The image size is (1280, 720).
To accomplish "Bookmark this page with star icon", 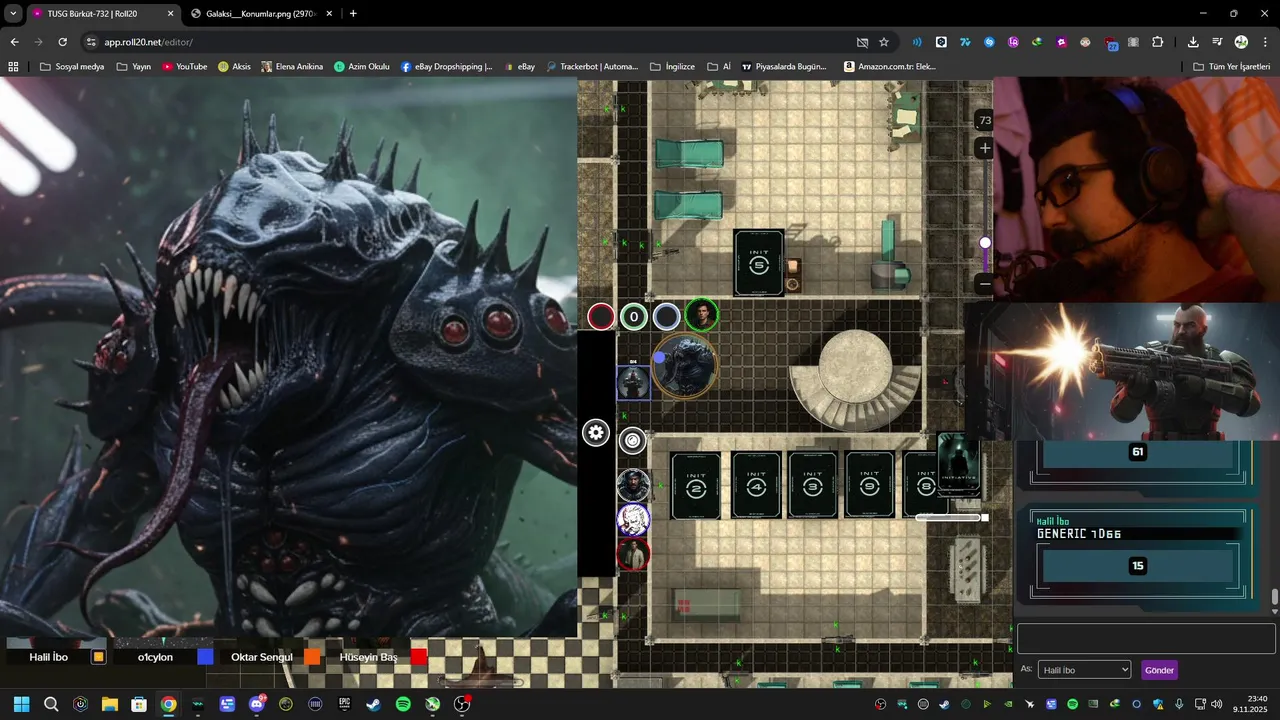I will click(884, 42).
